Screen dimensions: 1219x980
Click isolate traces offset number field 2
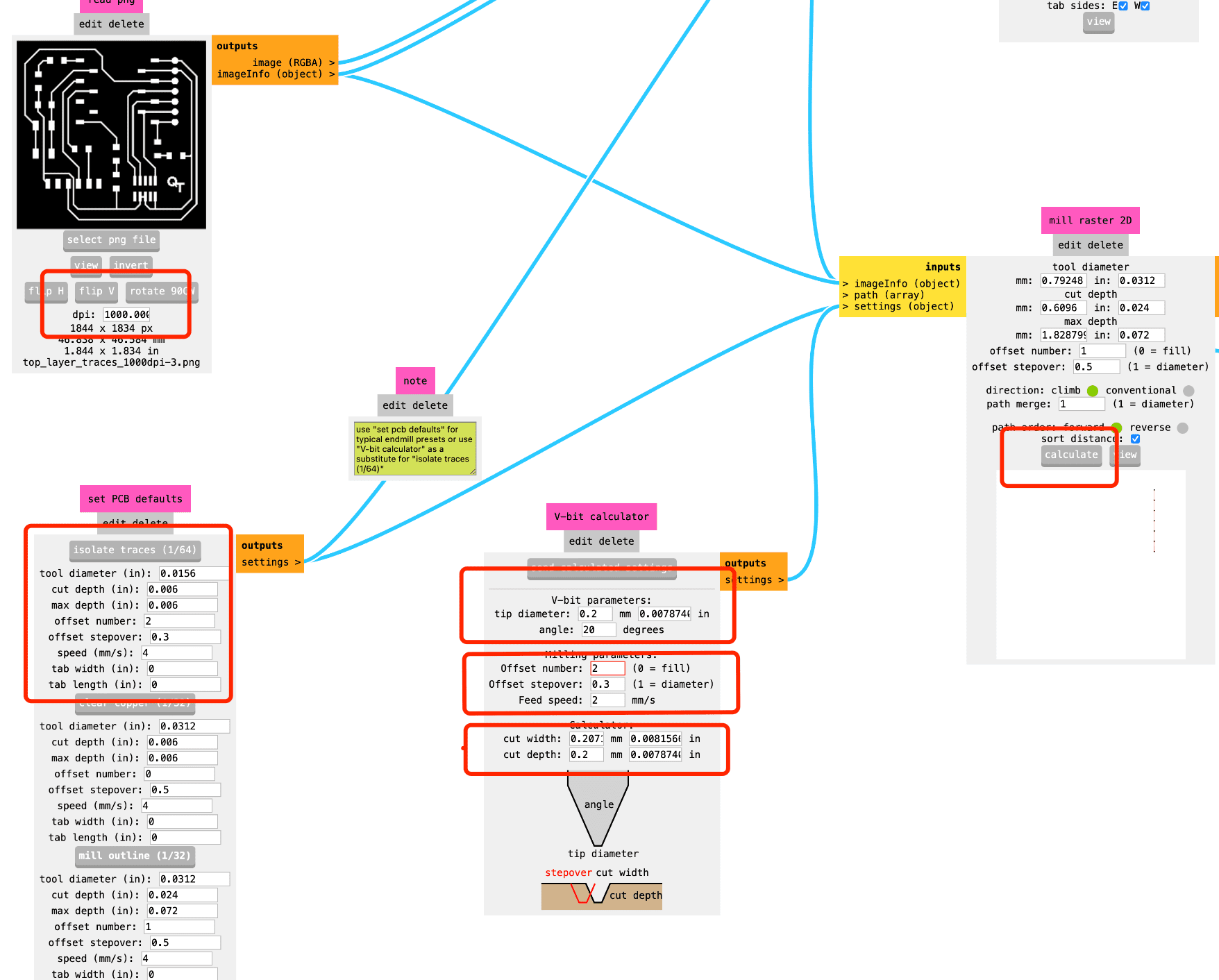(x=179, y=621)
